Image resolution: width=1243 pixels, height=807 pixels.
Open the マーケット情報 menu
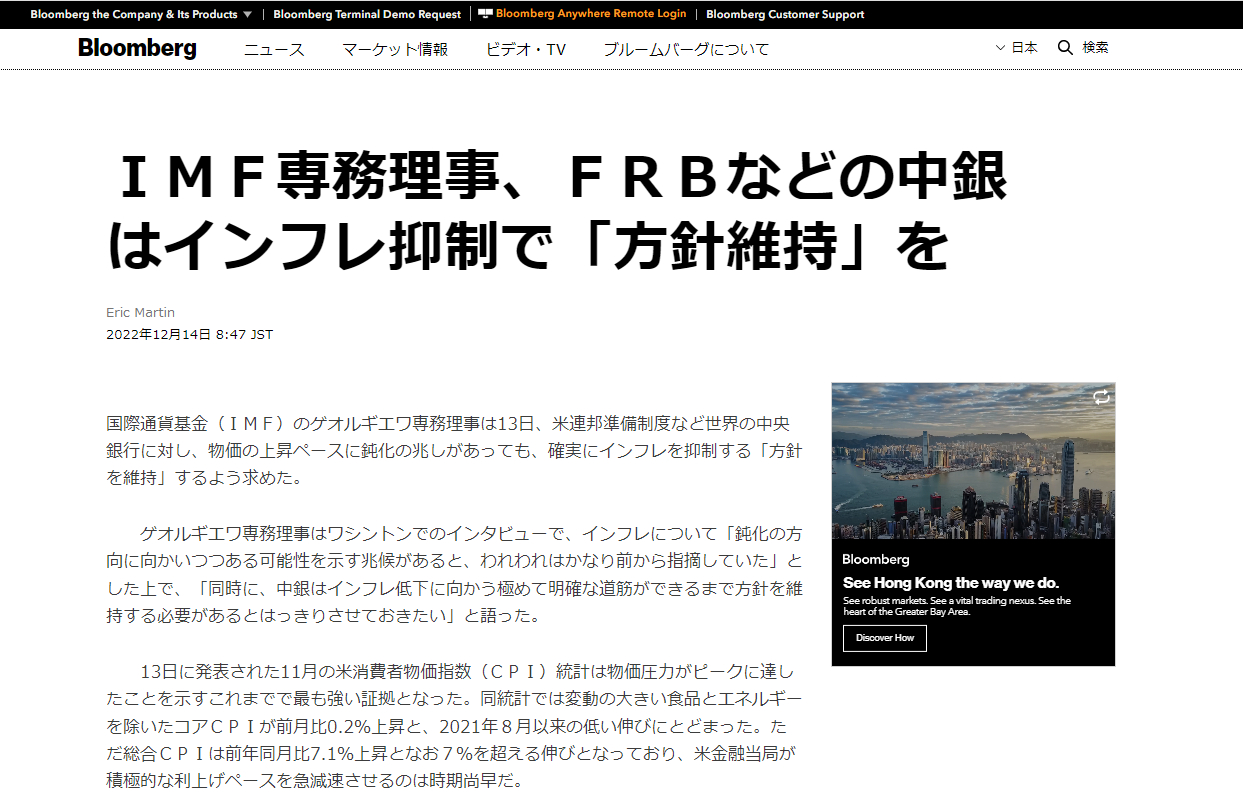(x=395, y=49)
